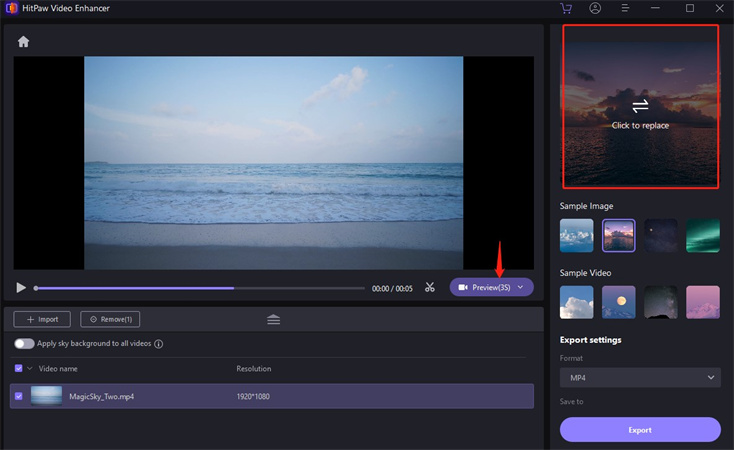Click the Export button
The image size is (734, 450).
(x=640, y=430)
